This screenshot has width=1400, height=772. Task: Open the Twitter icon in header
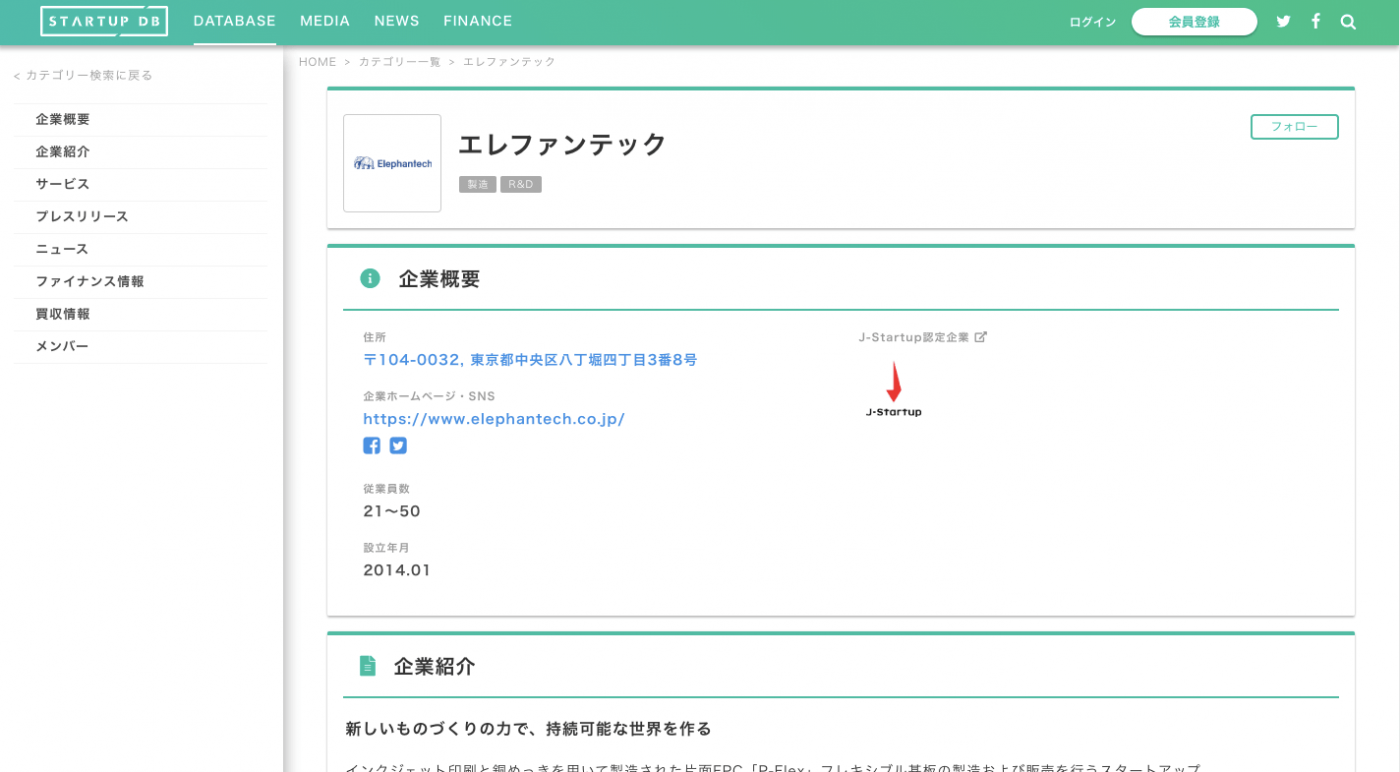(1283, 22)
